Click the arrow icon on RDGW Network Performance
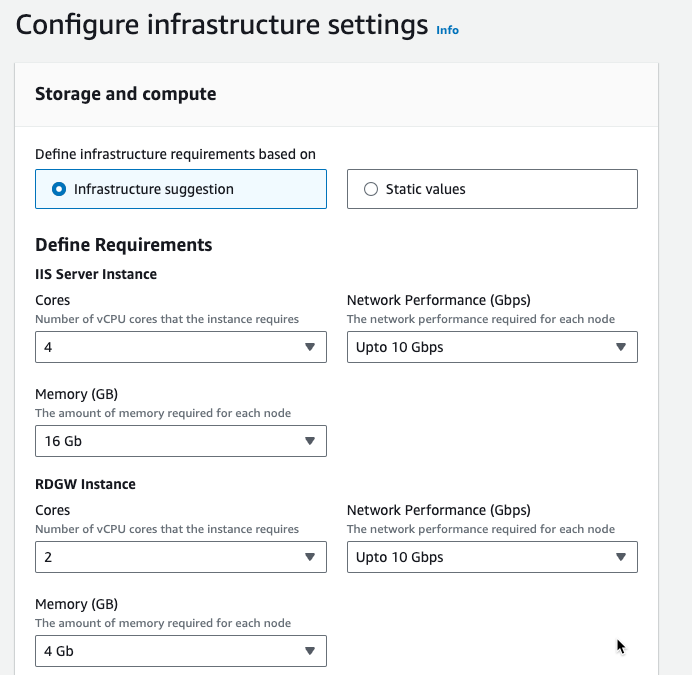The width and height of the screenshot is (692, 675). point(621,557)
